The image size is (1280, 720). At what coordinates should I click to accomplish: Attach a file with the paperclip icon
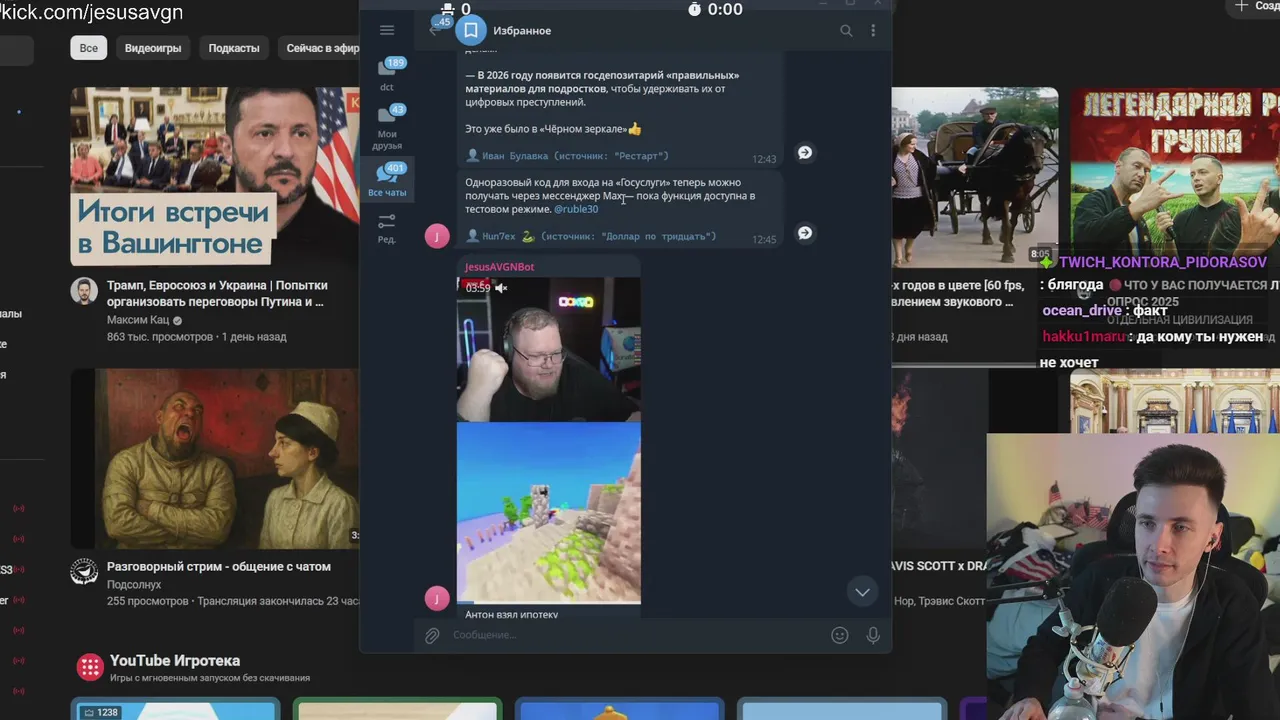[432, 635]
